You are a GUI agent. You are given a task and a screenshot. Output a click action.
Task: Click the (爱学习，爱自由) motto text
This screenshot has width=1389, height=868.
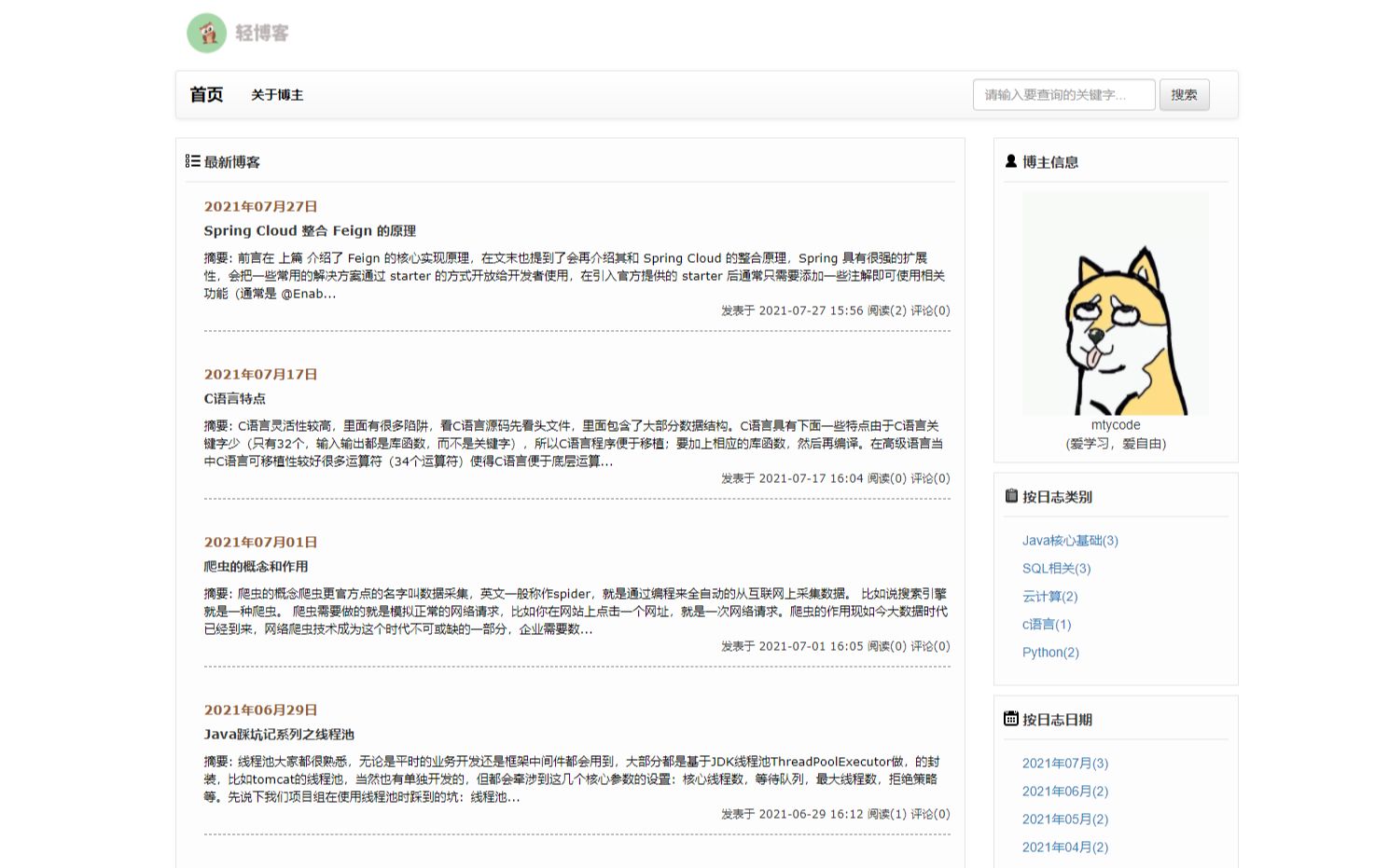[x=1116, y=444]
